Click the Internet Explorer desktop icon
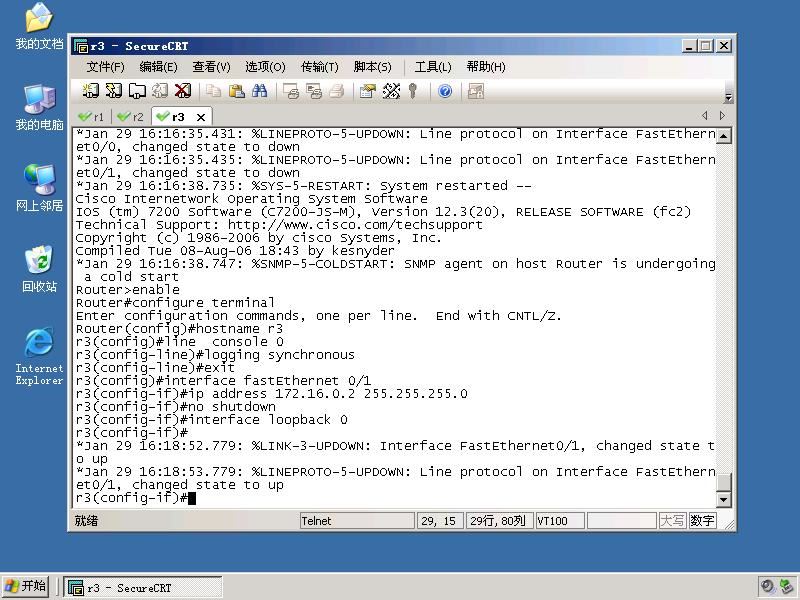Screen dimensions: 800x600 (x=39, y=356)
